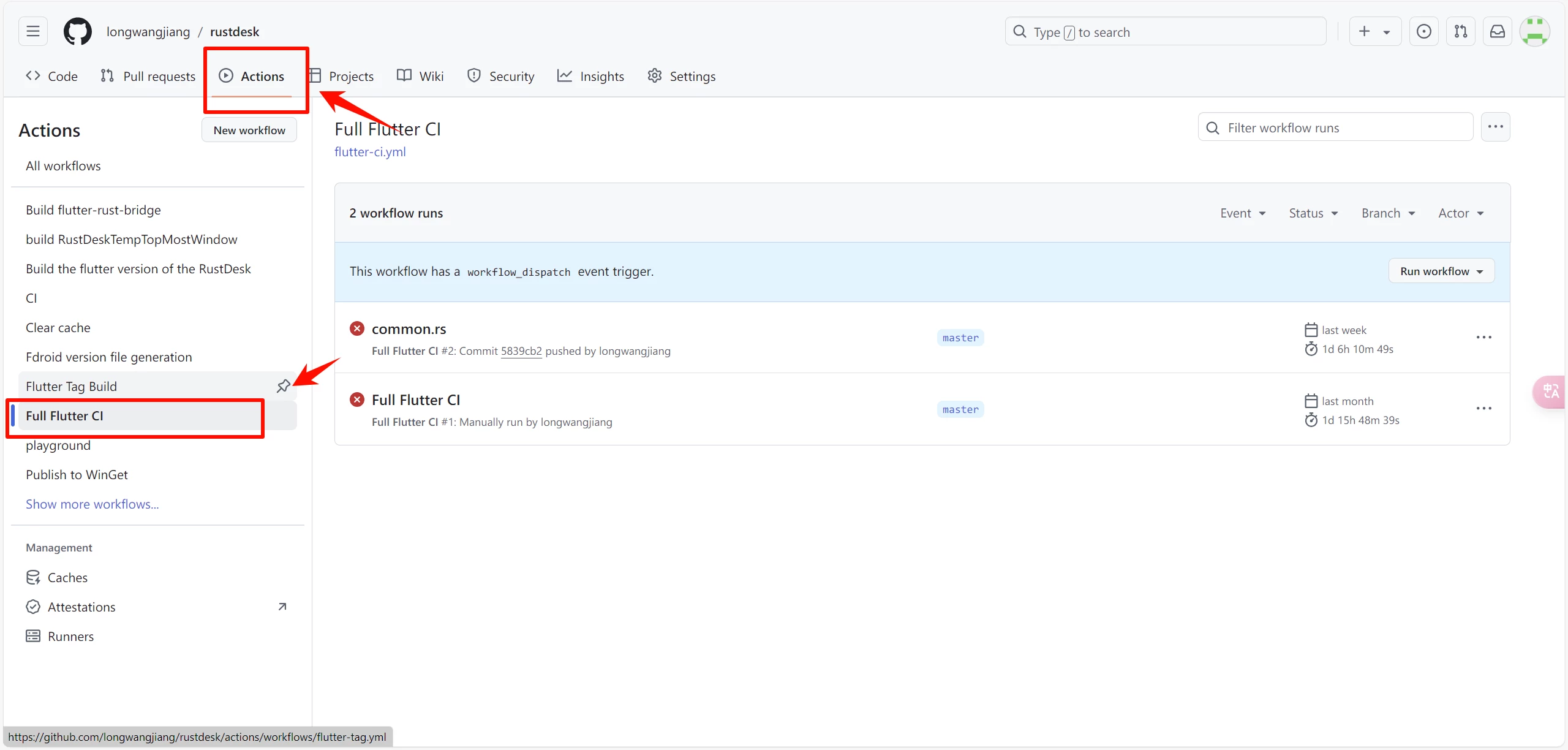Open the notifications inbox icon

1498,31
